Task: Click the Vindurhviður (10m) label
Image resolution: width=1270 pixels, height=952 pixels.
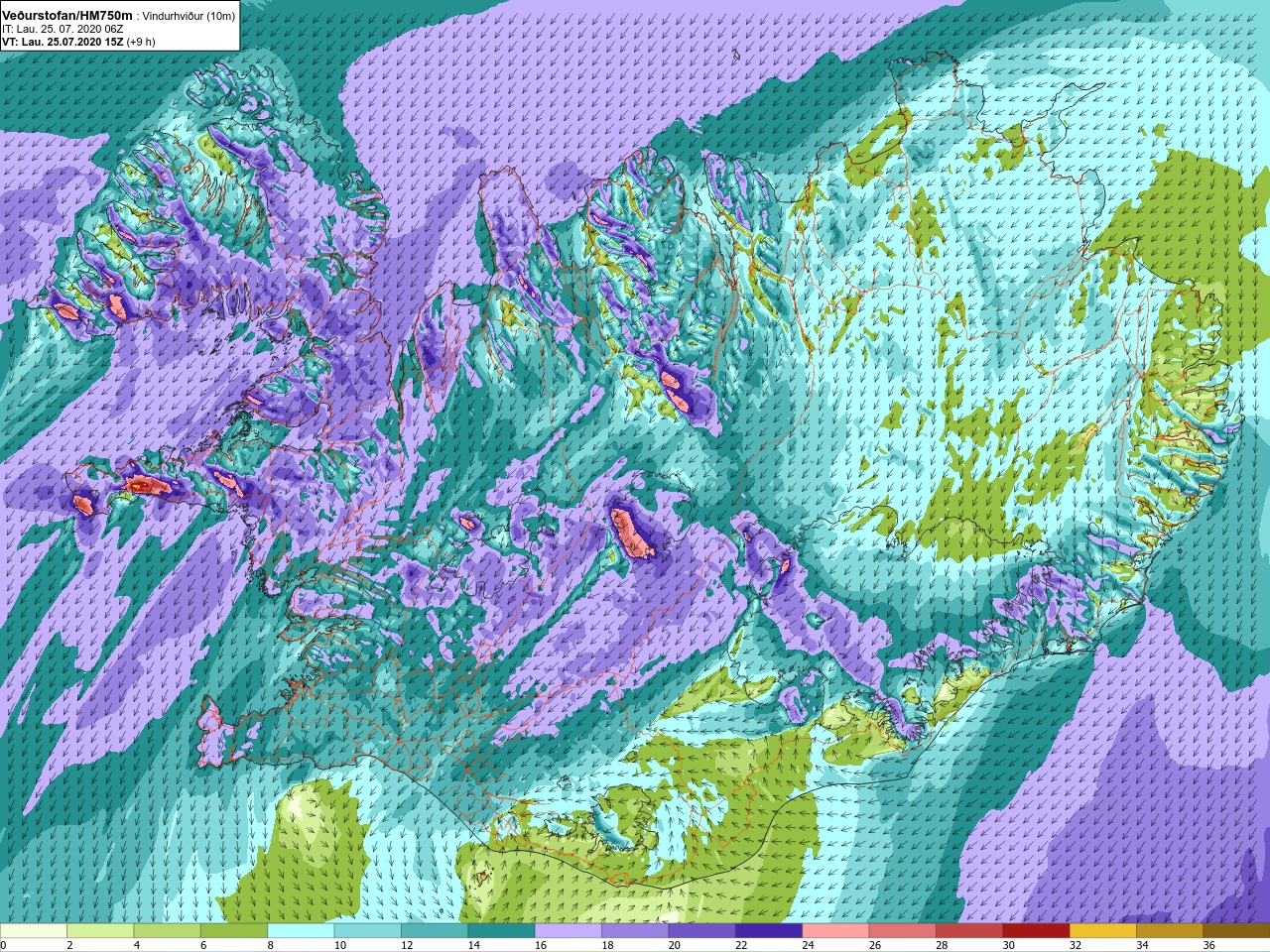Action: click(x=189, y=16)
